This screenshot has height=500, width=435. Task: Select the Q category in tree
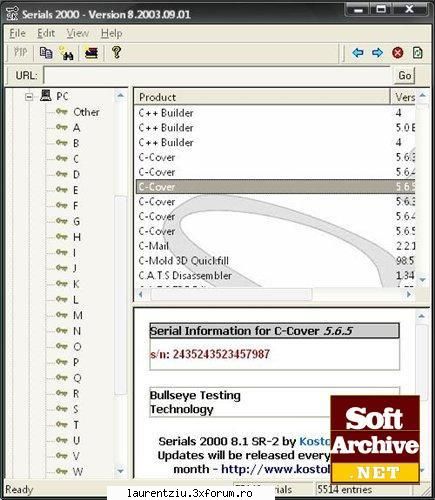(x=77, y=378)
